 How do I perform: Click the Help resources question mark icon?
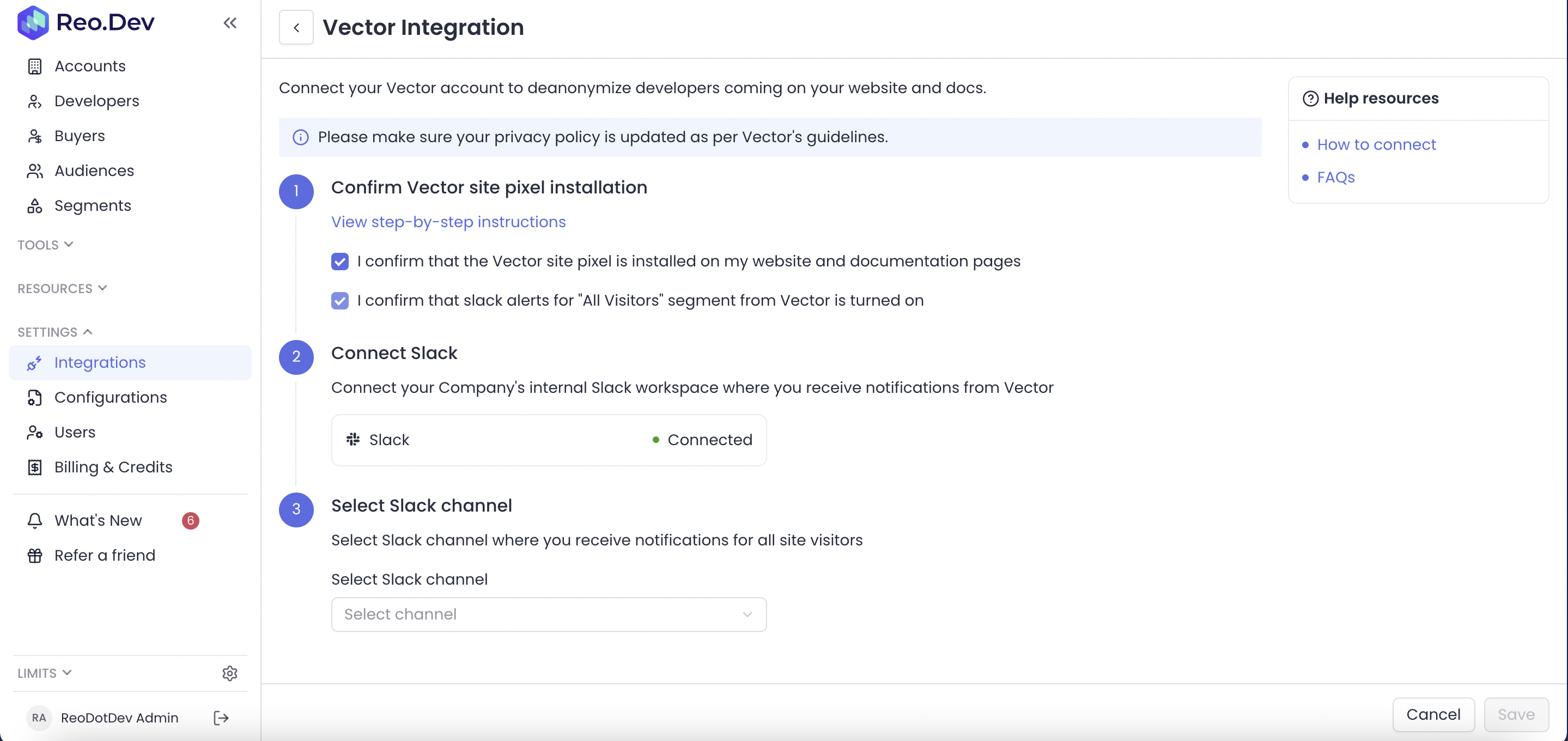[1310, 99]
